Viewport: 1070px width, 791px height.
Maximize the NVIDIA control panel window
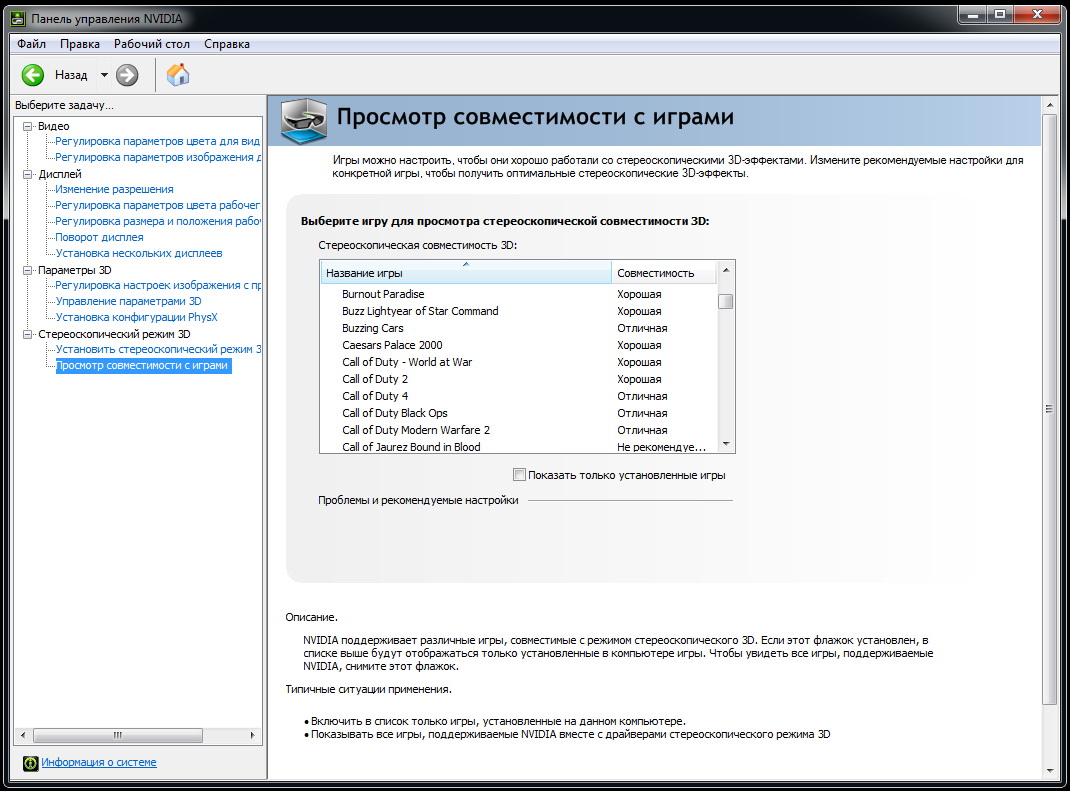pos(1000,14)
